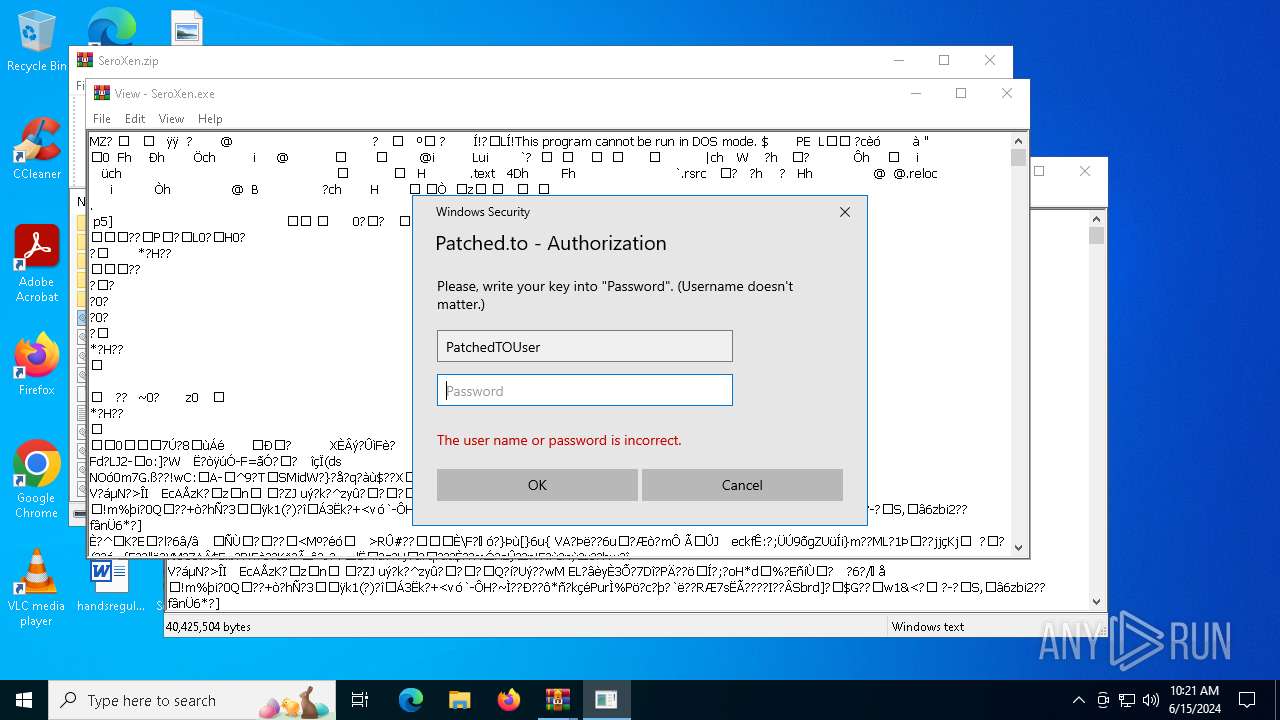Open the Recycle Bin desktop icon
Image resolution: width=1280 pixels, height=720 pixels.
(36, 40)
